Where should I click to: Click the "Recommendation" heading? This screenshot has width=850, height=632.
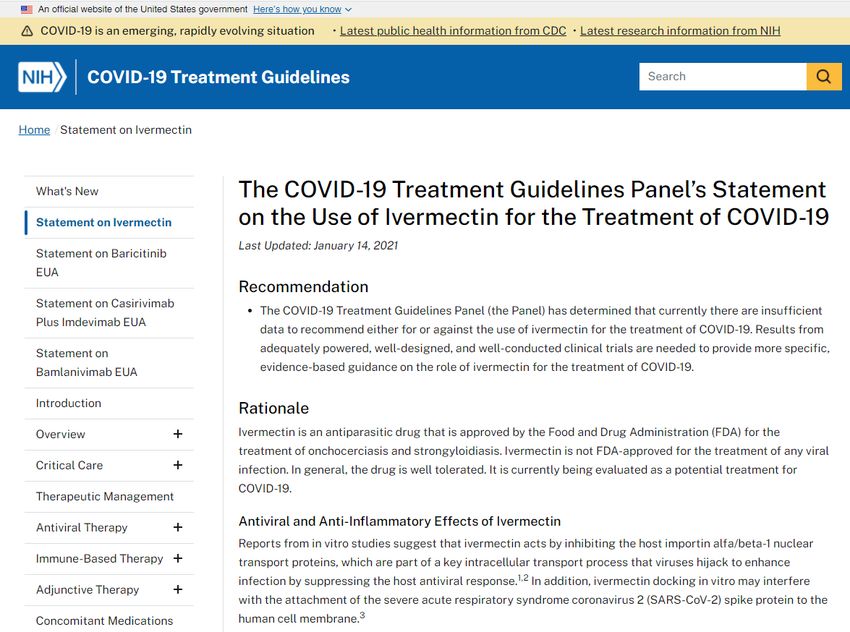[304, 287]
